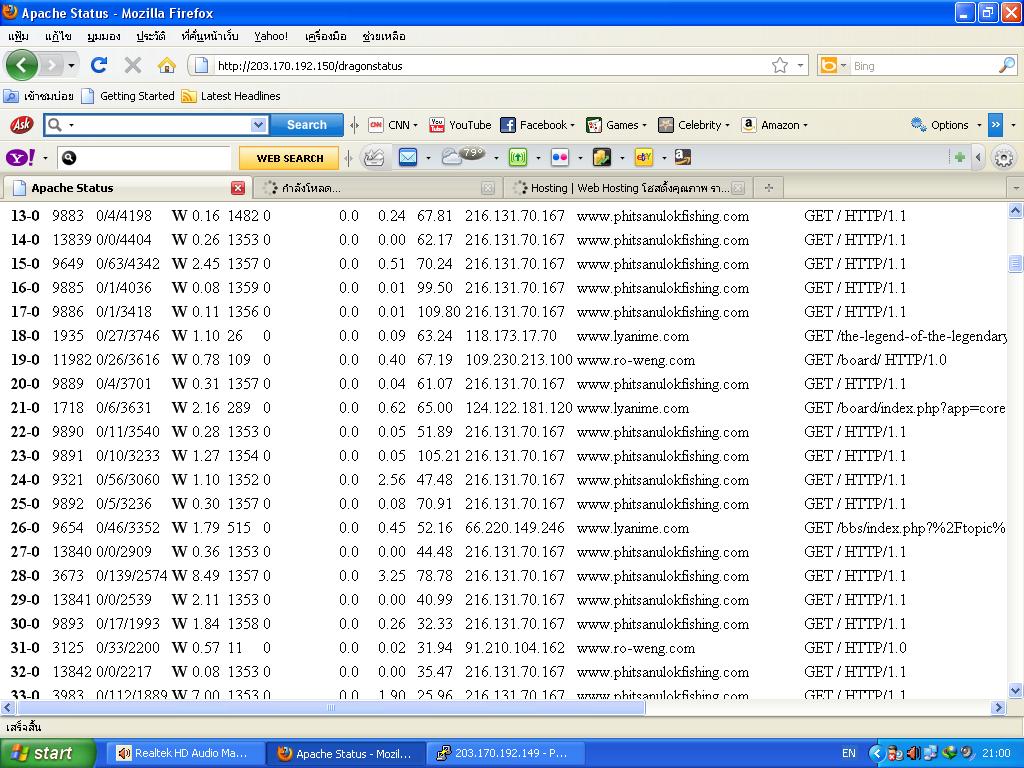Click the Yahoo finance notepad icon
This screenshot has width=1024, height=768.
[x=601, y=157]
